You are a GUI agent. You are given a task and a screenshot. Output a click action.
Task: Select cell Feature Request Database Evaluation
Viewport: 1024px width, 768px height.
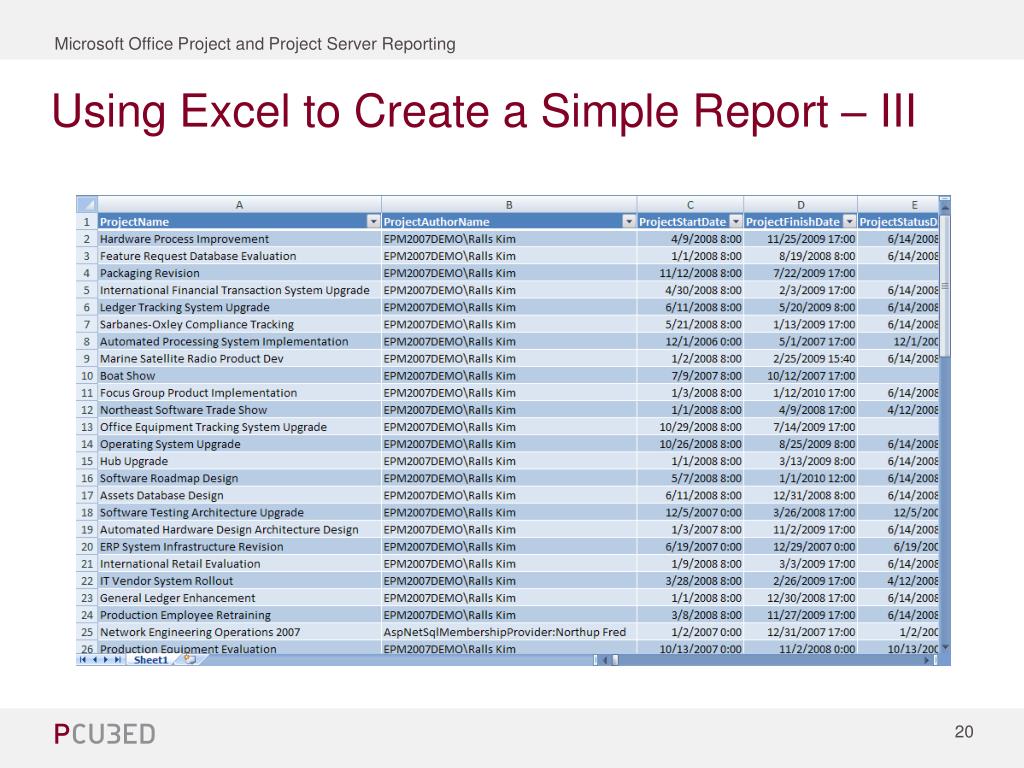pyautogui.click(x=239, y=256)
